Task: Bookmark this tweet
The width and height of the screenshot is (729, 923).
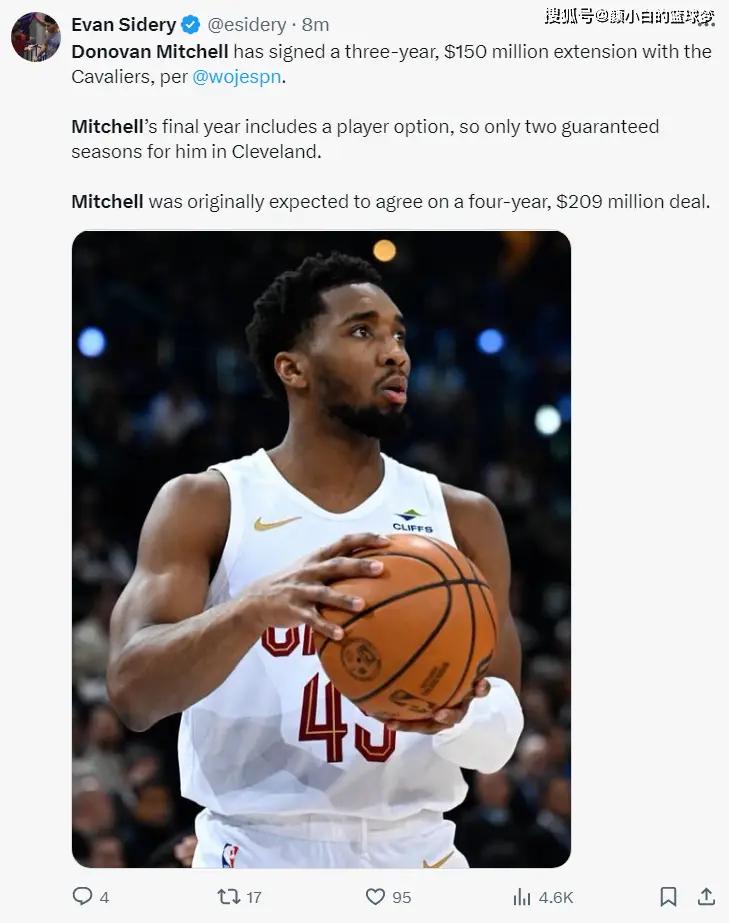Action: click(x=668, y=897)
